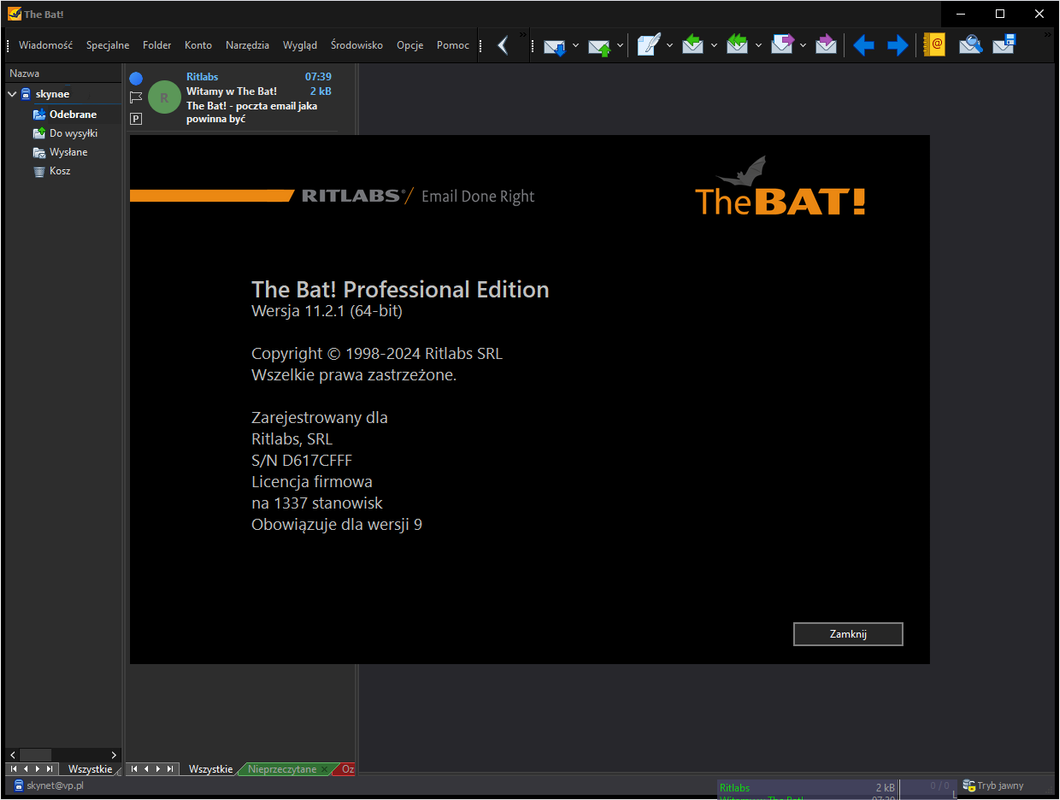This screenshot has height=800, width=1060.
Task: Open Get new mail dropdown arrow
Action: click(x=575, y=45)
